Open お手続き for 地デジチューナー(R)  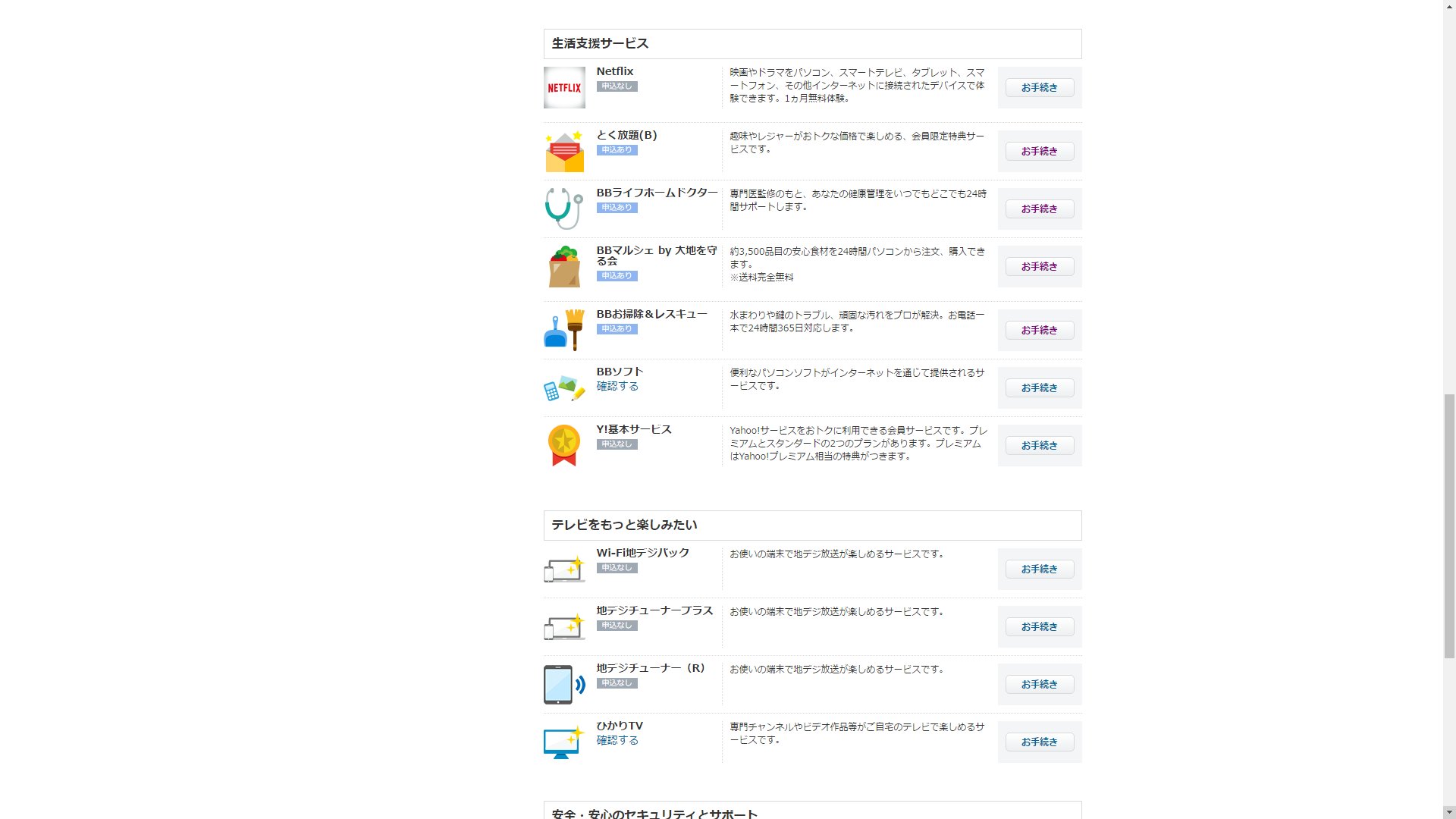(1040, 684)
